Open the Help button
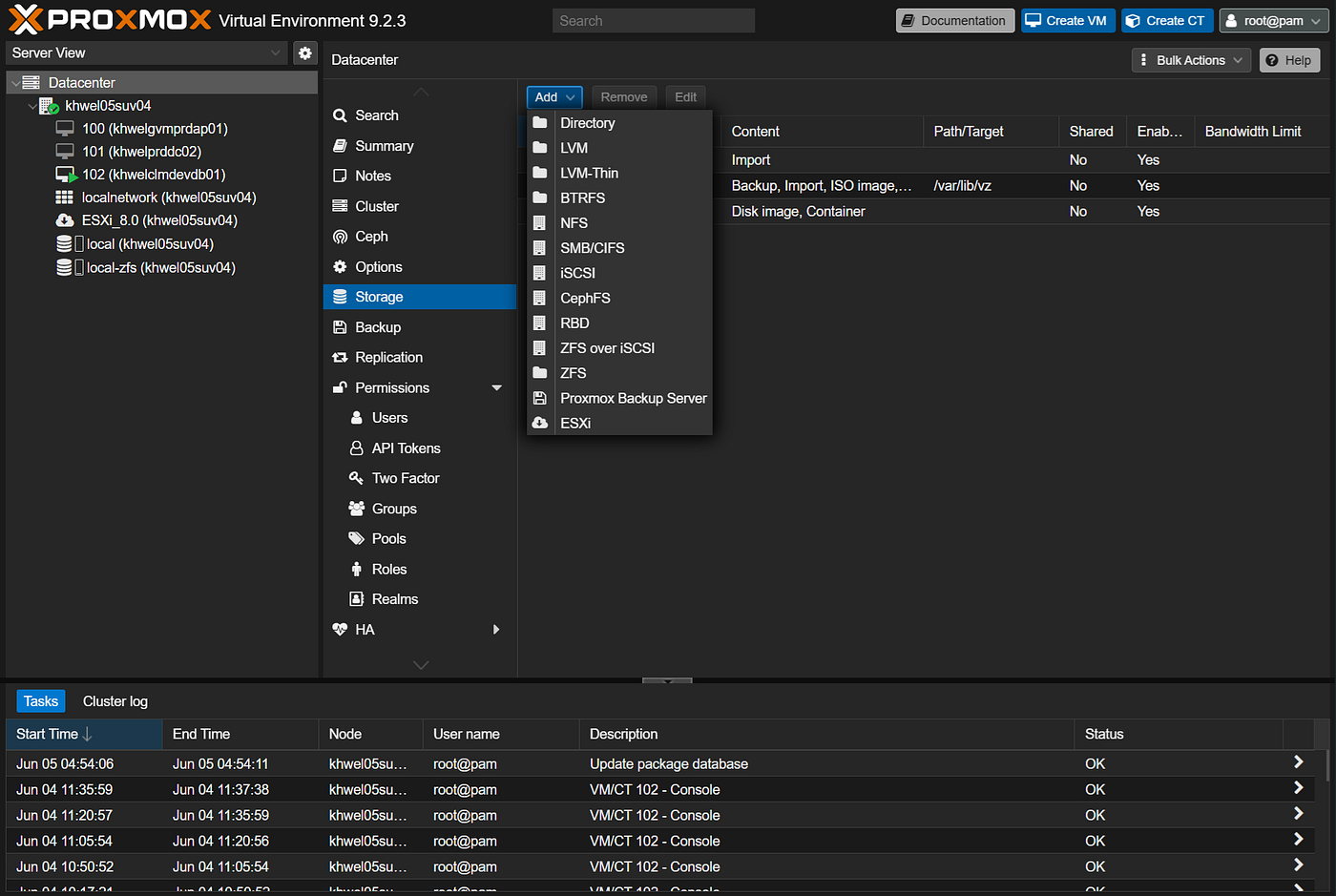1336x896 pixels. click(1289, 60)
